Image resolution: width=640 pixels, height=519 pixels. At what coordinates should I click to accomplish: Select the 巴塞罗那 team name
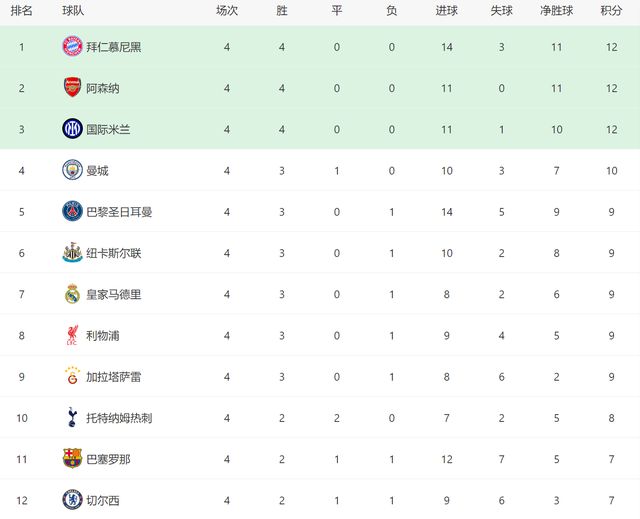108,459
